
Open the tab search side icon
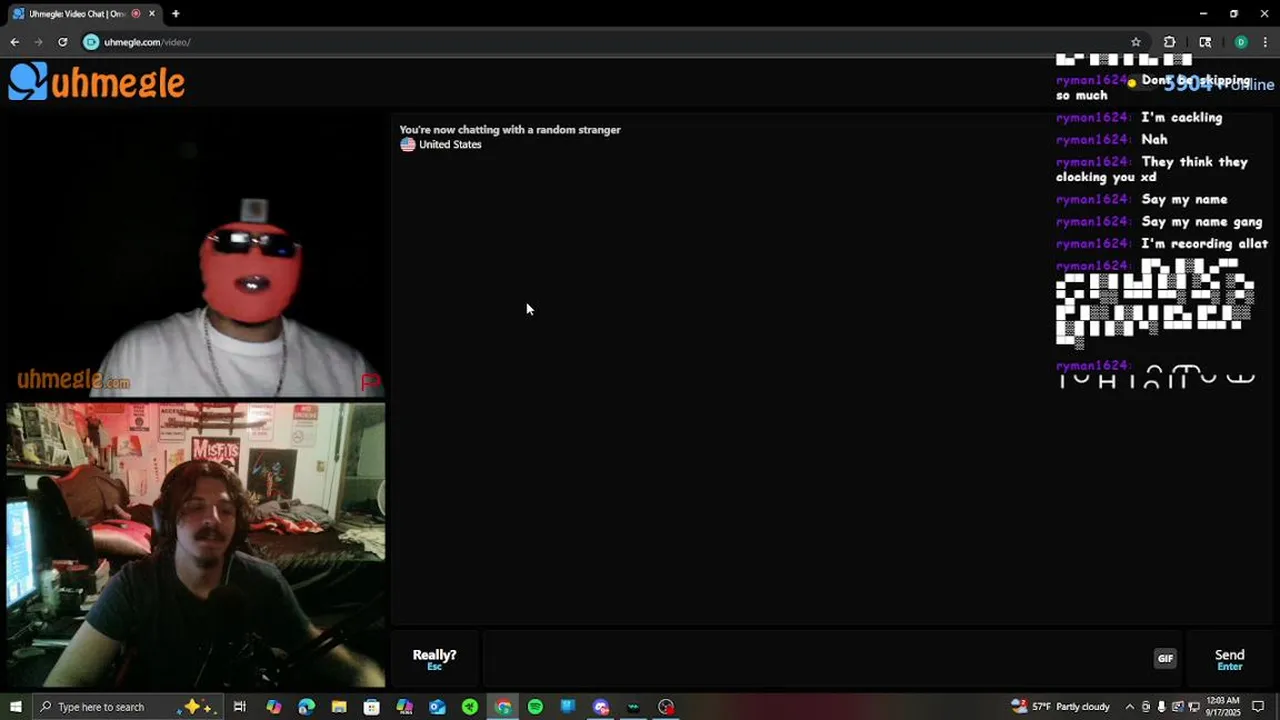(1205, 42)
